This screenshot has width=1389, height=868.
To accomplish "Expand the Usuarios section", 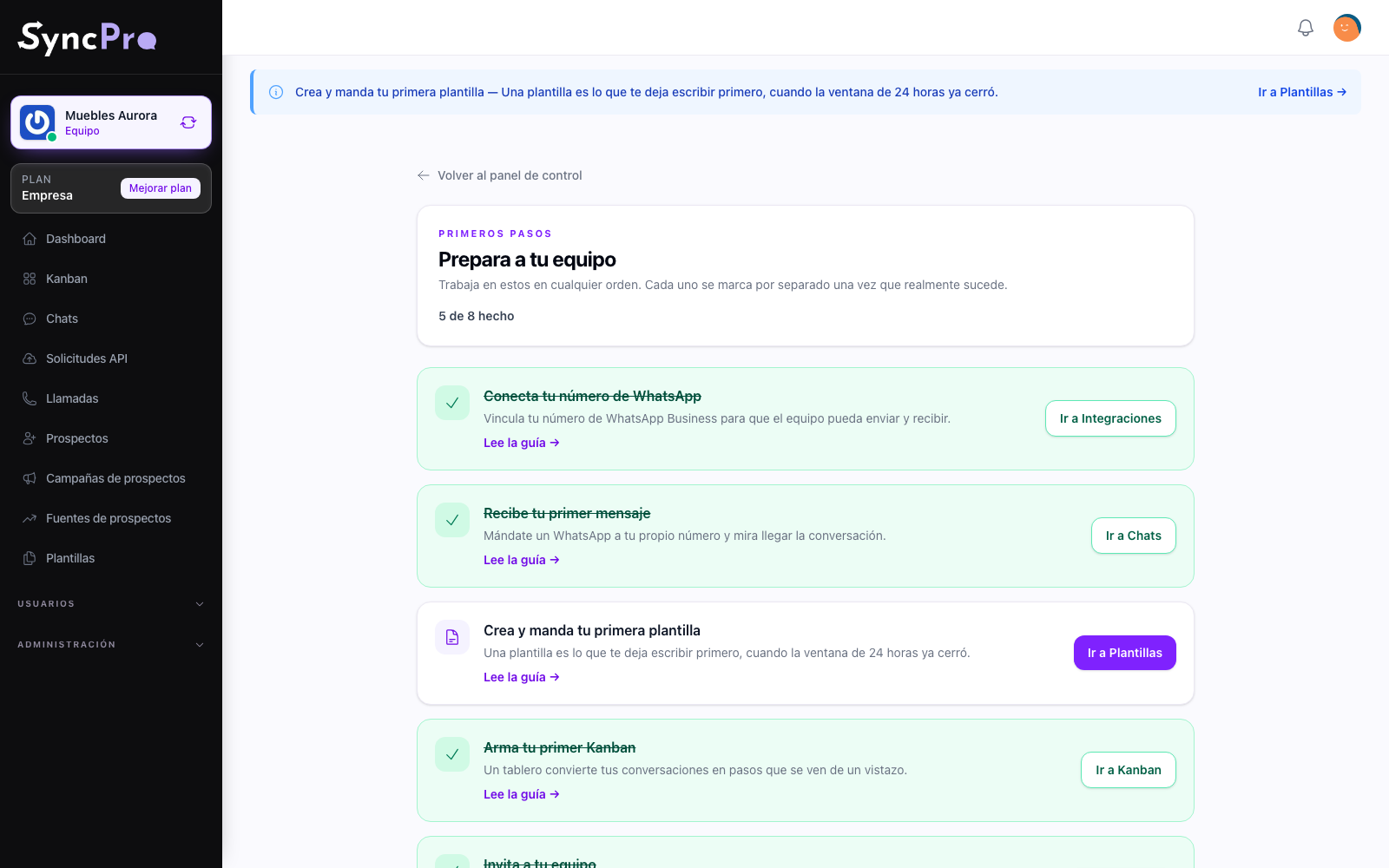I will click(x=111, y=604).
